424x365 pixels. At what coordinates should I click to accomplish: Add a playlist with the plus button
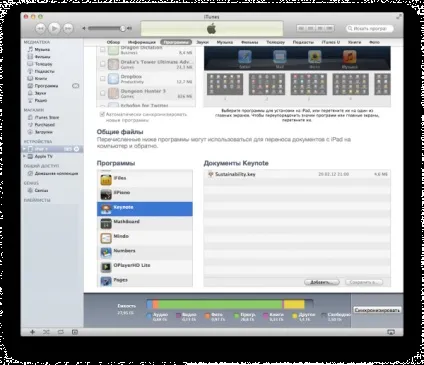(32, 332)
